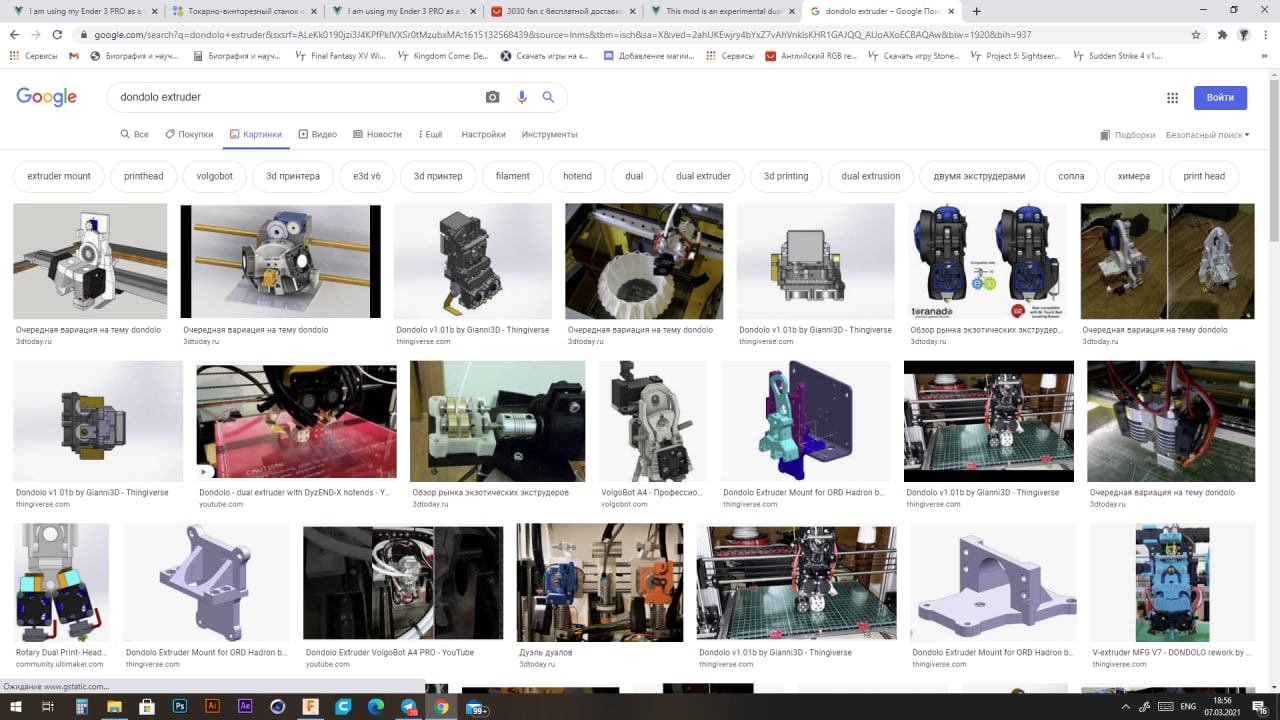Screen dimensions: 1280x720
Task: Open the Google apps grid icon
Action: pyautogui.click(x=1172, y=97)
